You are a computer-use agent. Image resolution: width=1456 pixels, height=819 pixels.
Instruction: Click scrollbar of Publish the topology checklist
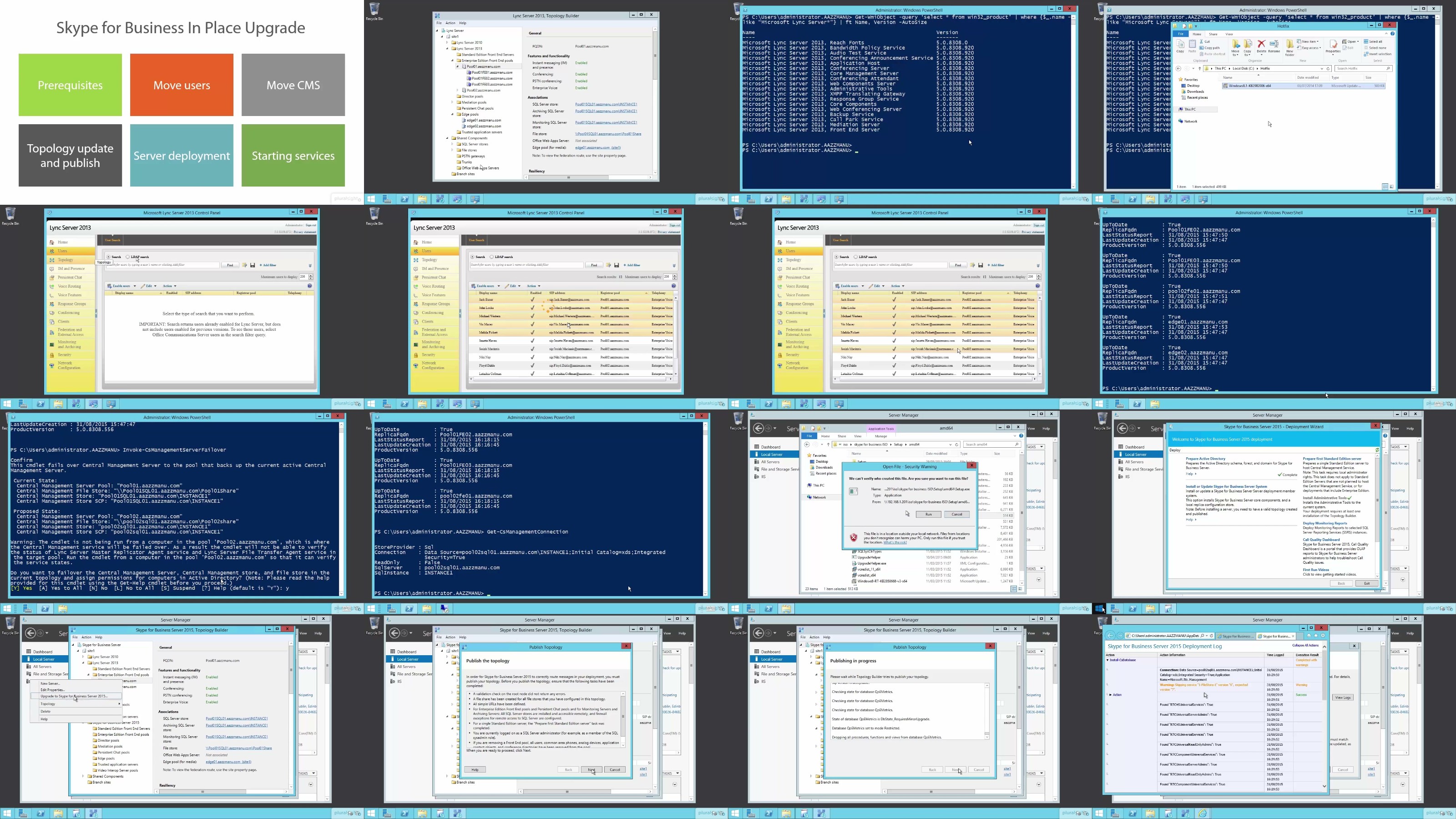[x=623, y=718]
